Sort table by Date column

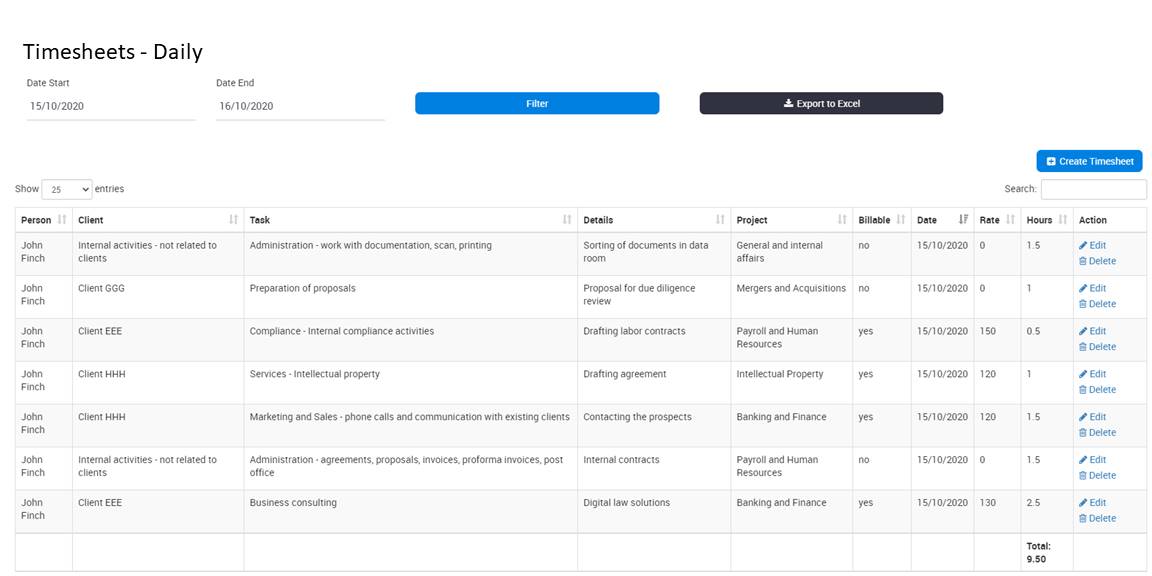pyautogui.click(x=943, y=220)
